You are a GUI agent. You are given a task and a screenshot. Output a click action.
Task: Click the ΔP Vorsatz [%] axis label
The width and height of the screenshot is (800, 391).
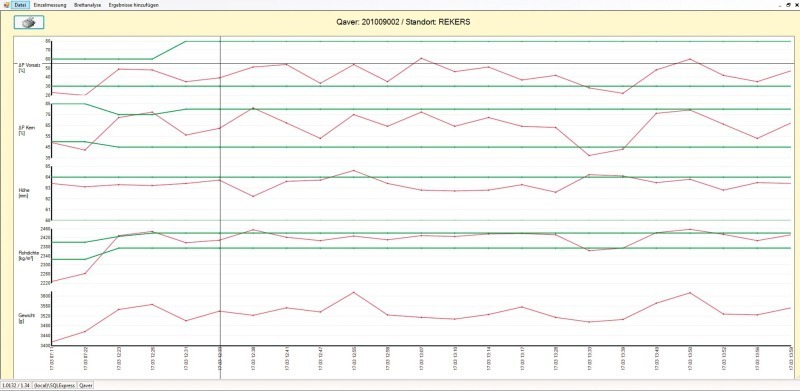click(x=28, y=68)
